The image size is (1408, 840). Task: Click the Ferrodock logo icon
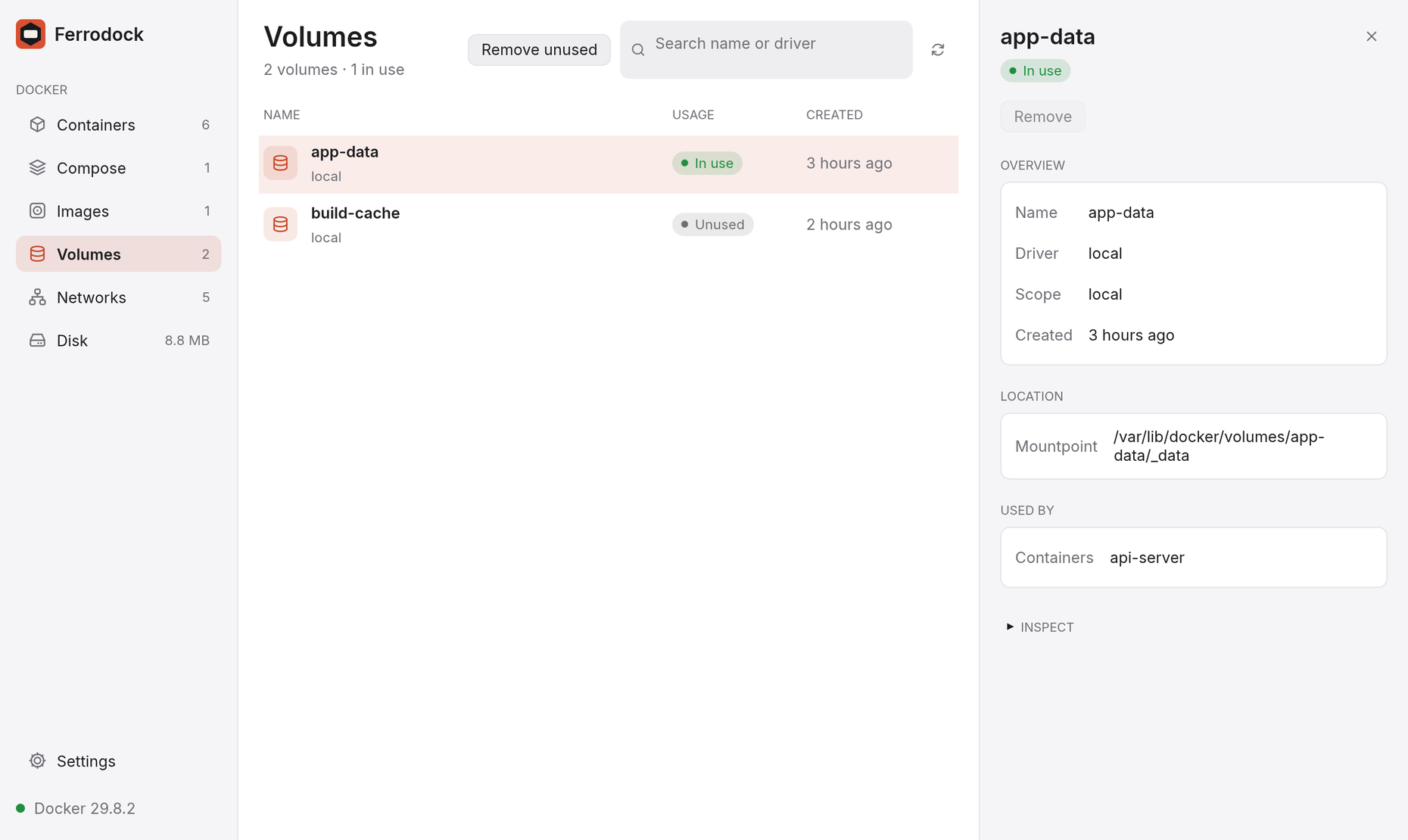coord(30,34)
